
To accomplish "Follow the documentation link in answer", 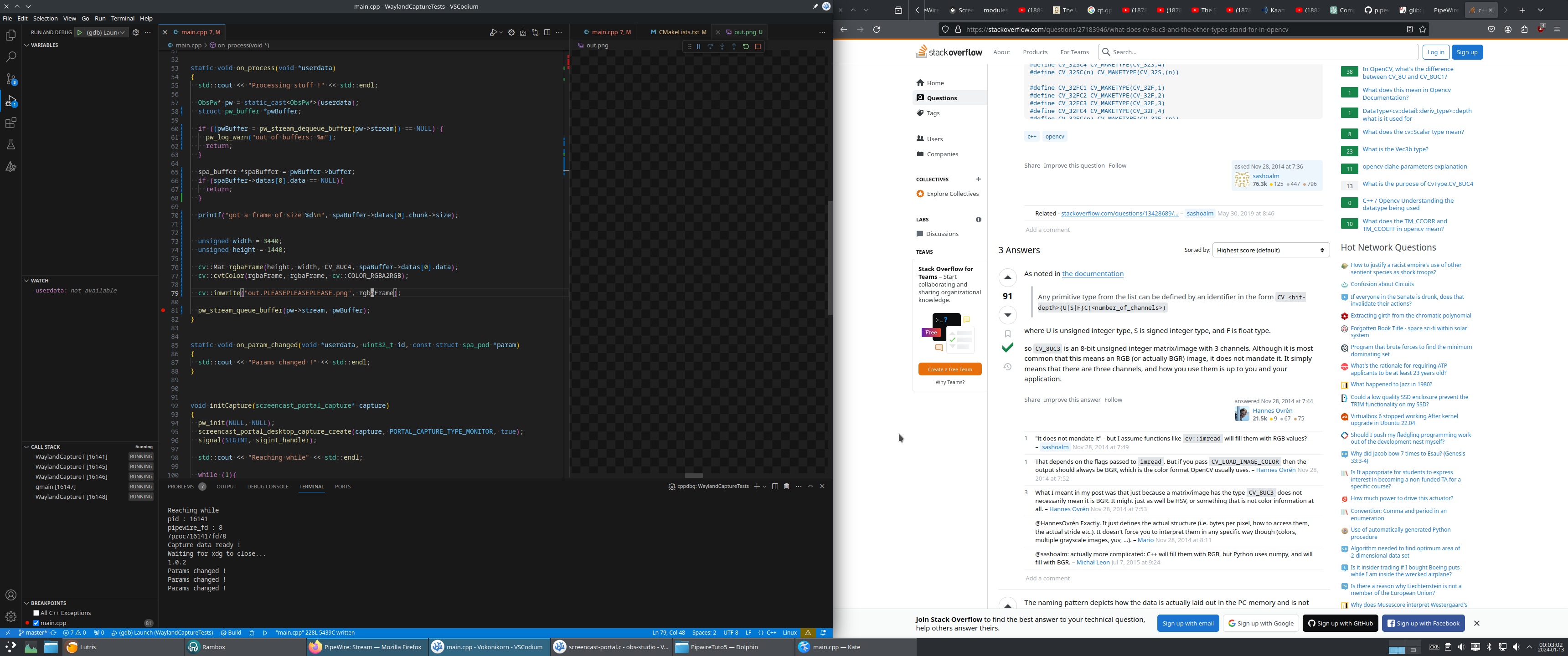I will [x=1093, y=274].
